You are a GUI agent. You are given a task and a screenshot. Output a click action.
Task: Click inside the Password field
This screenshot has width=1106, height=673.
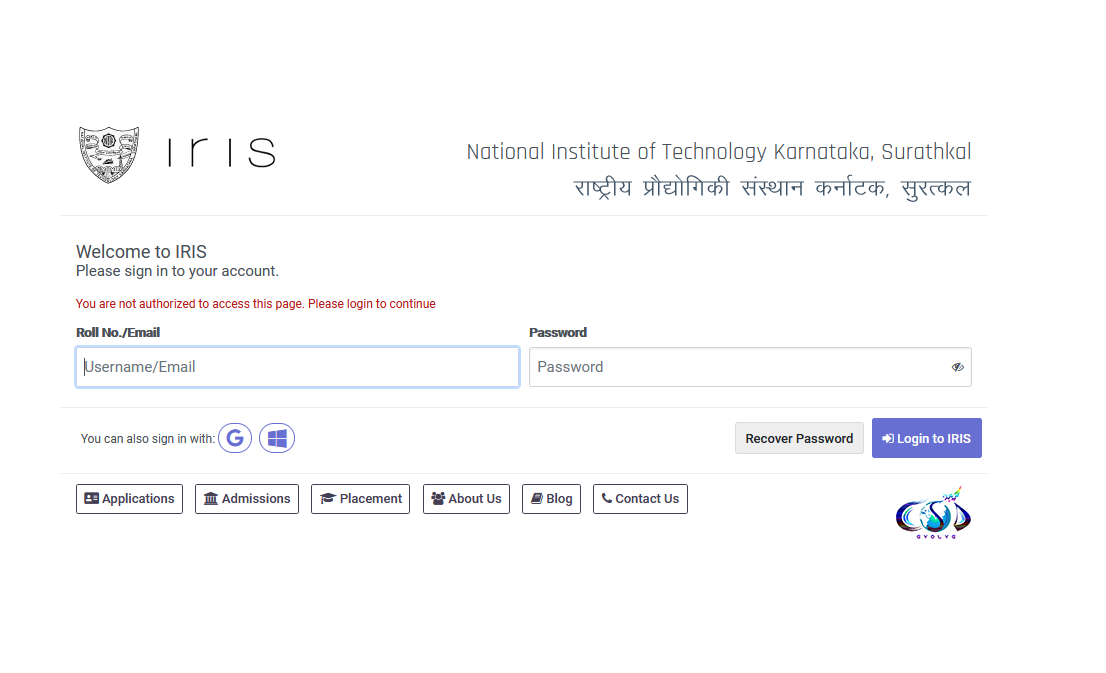[x=740, y=367]
